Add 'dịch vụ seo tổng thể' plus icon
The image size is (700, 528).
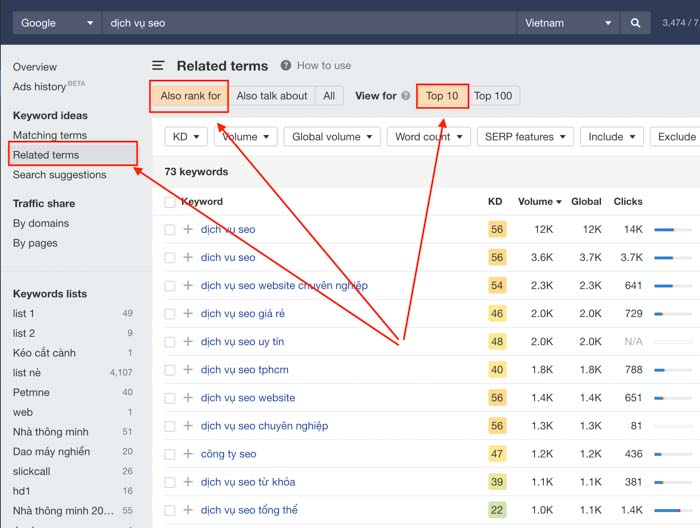[x=188, y=510]
